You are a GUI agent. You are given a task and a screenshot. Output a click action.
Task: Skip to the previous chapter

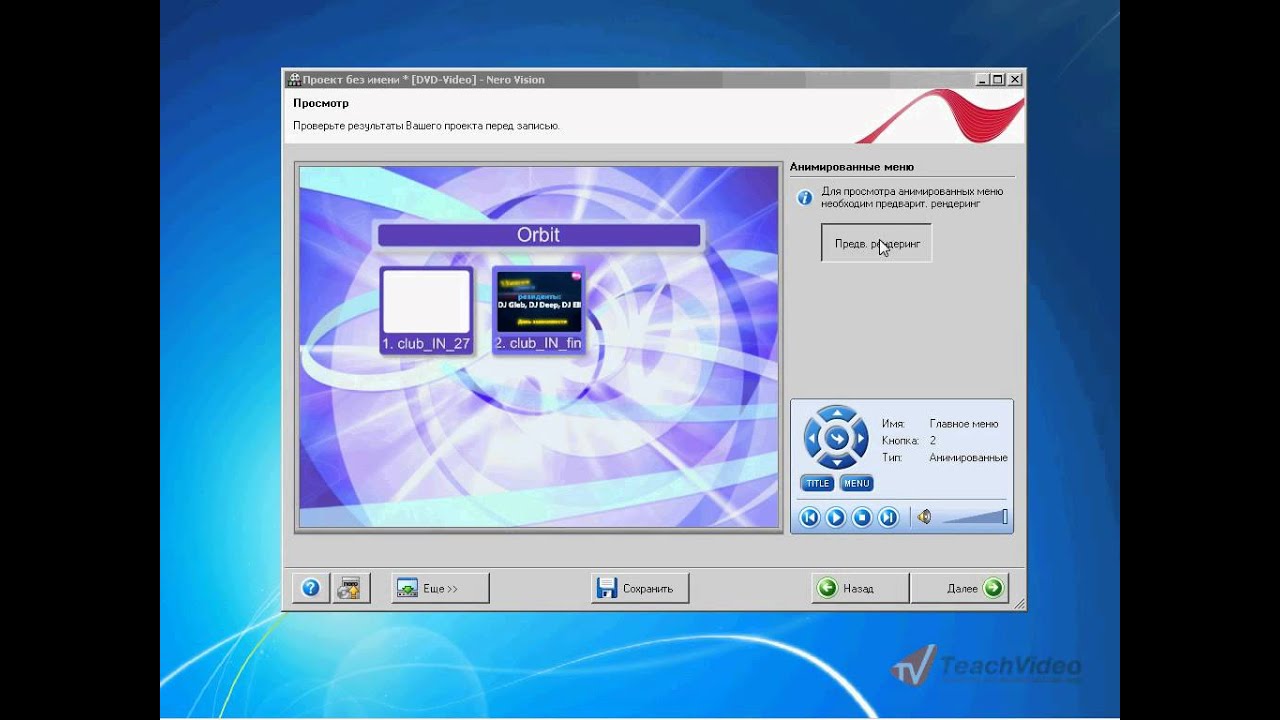point(810,518)
